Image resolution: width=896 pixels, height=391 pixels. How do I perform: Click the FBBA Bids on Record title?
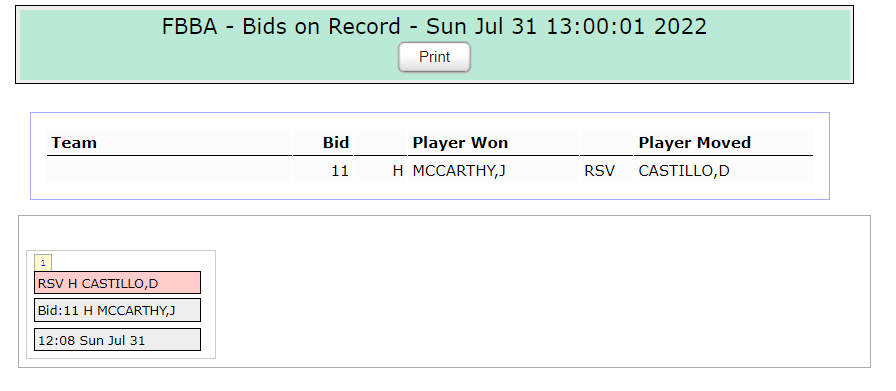point(434,26)
